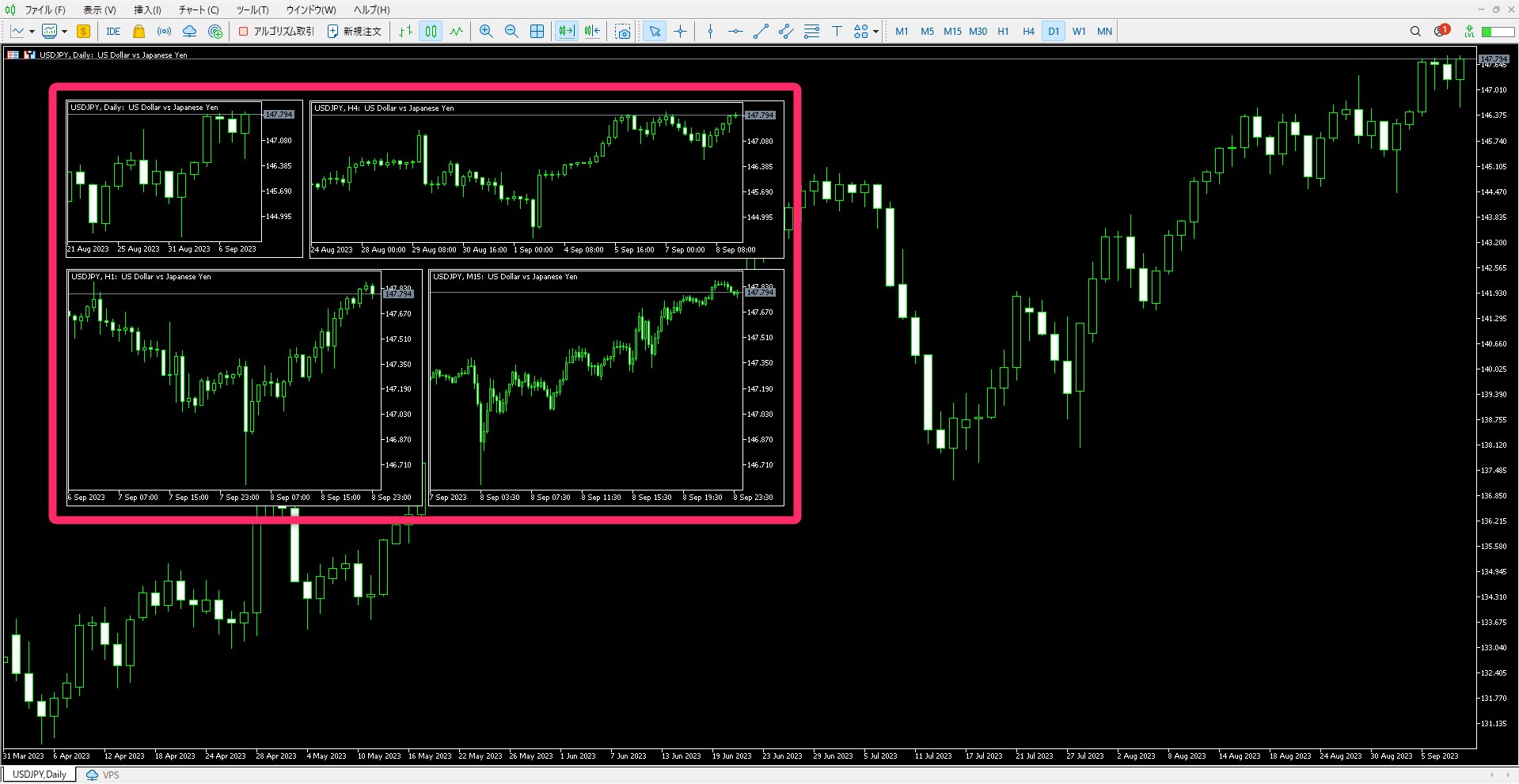1519x784 pixels.
Task: Toggle the アルゴリズム取引 algo trading button
Action: [276, 32]
